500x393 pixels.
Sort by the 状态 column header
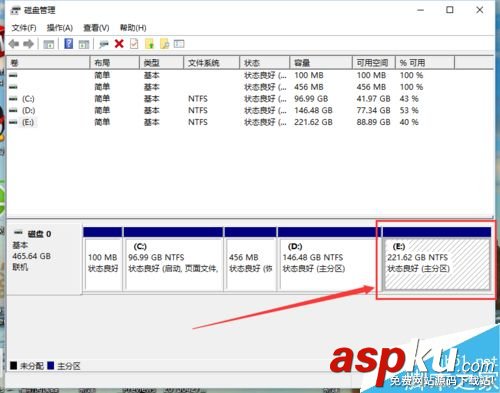pyautogui.click(x=265, y=63)
